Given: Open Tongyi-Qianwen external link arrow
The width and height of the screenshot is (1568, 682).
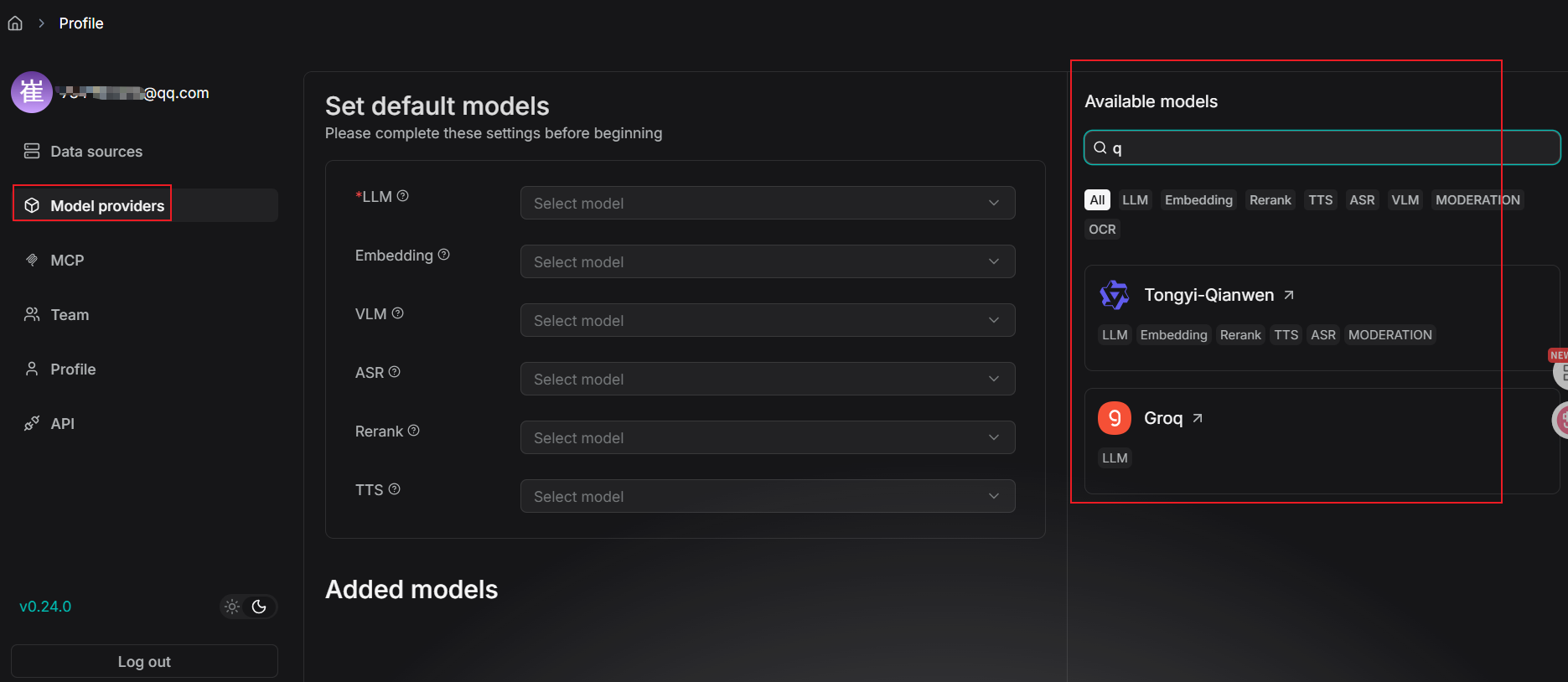Looking at the screenshot, I should (x=1289, y=295).
